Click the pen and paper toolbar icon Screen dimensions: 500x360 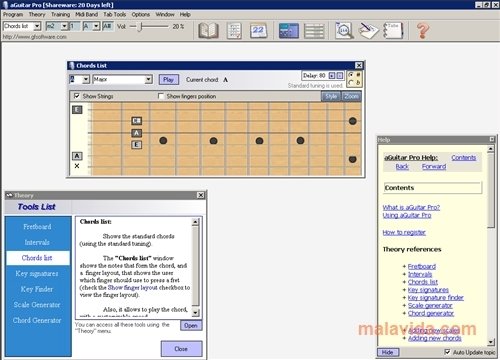[x=368, y=31]
